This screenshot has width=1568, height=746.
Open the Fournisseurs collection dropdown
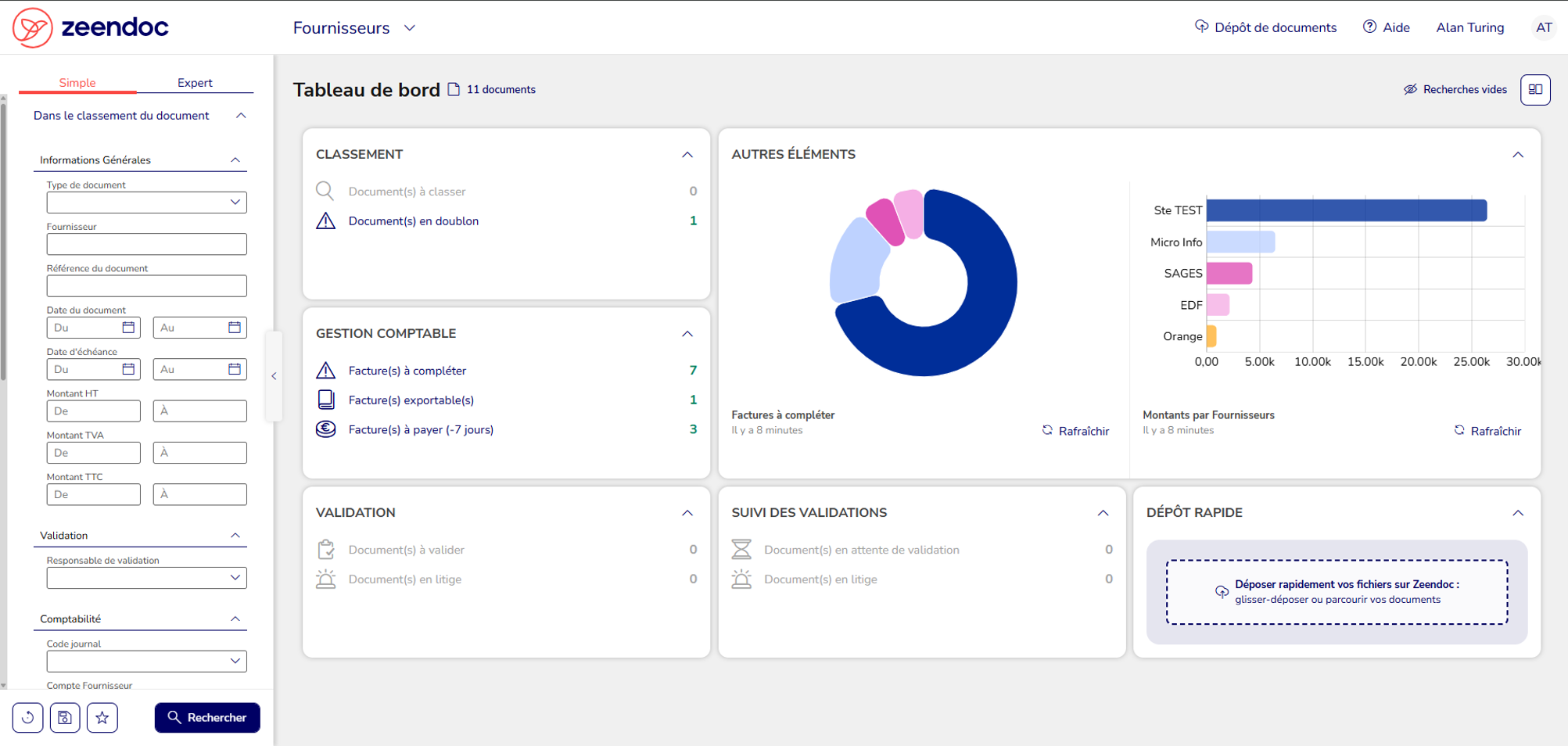point(353,27)
